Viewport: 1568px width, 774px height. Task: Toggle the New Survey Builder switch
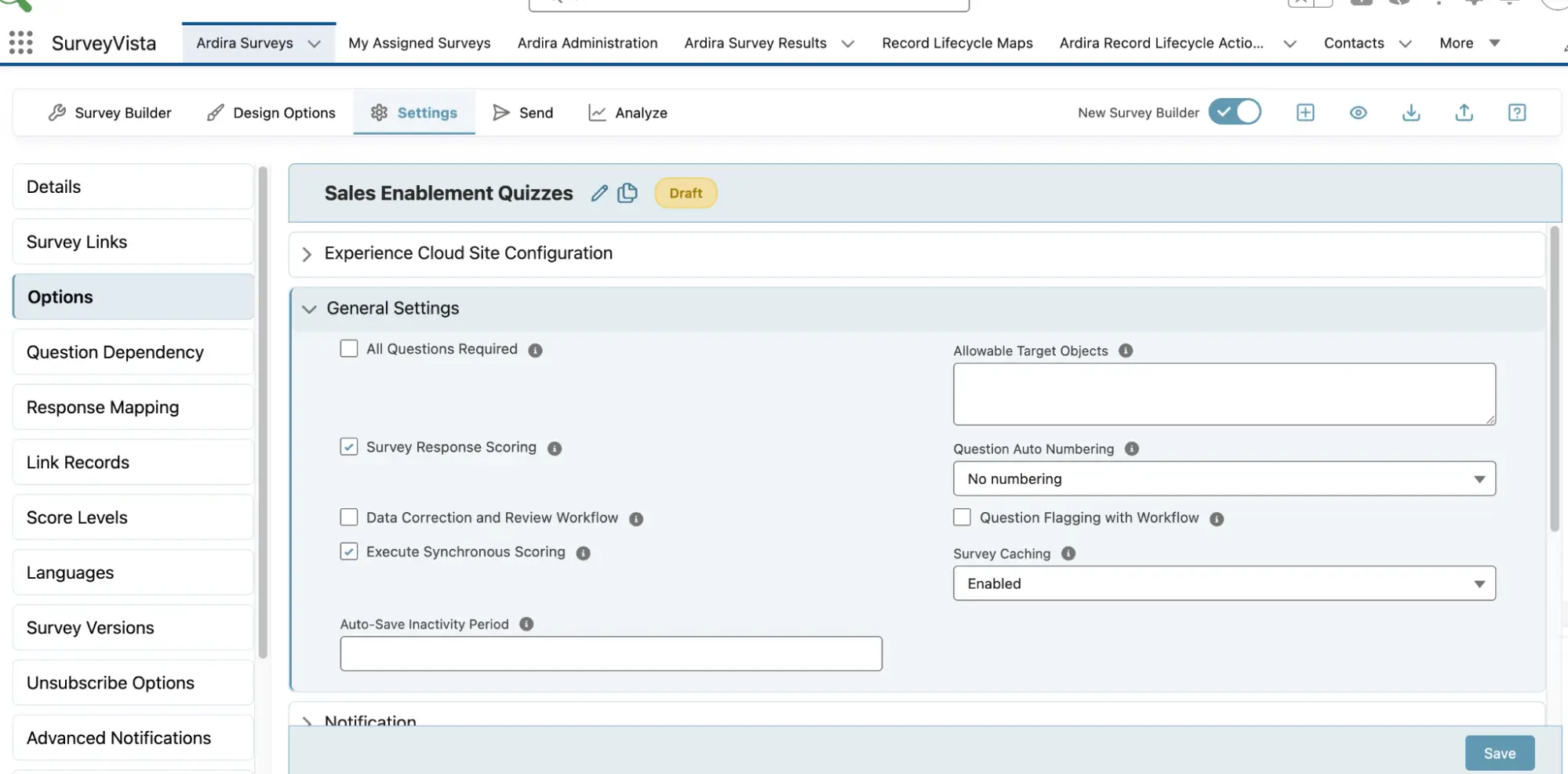[x=1234, y=112]
